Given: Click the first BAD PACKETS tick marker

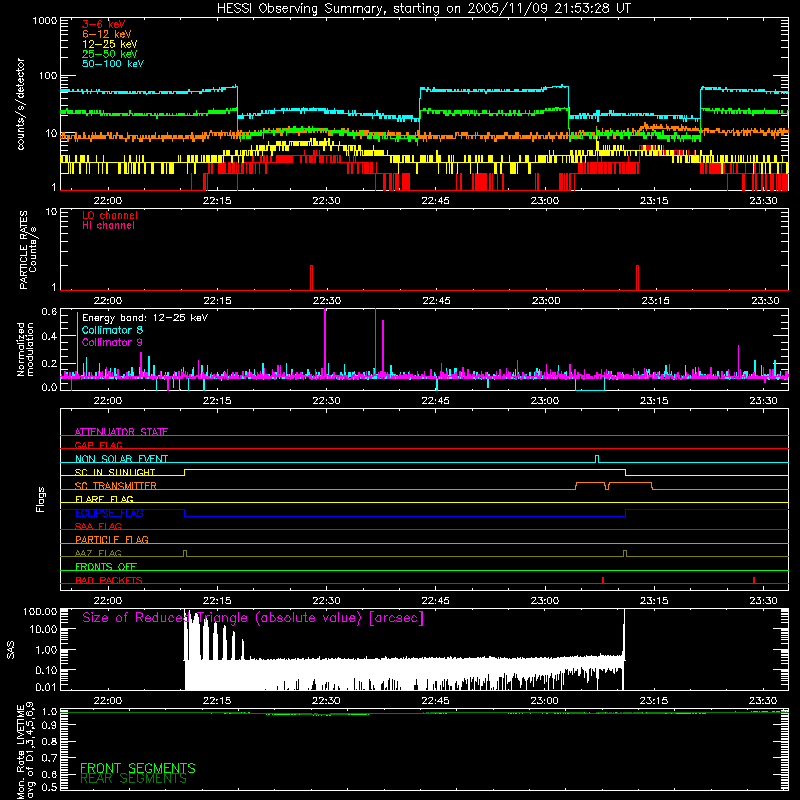Looking at the screenshot, I should pos(603,580).
